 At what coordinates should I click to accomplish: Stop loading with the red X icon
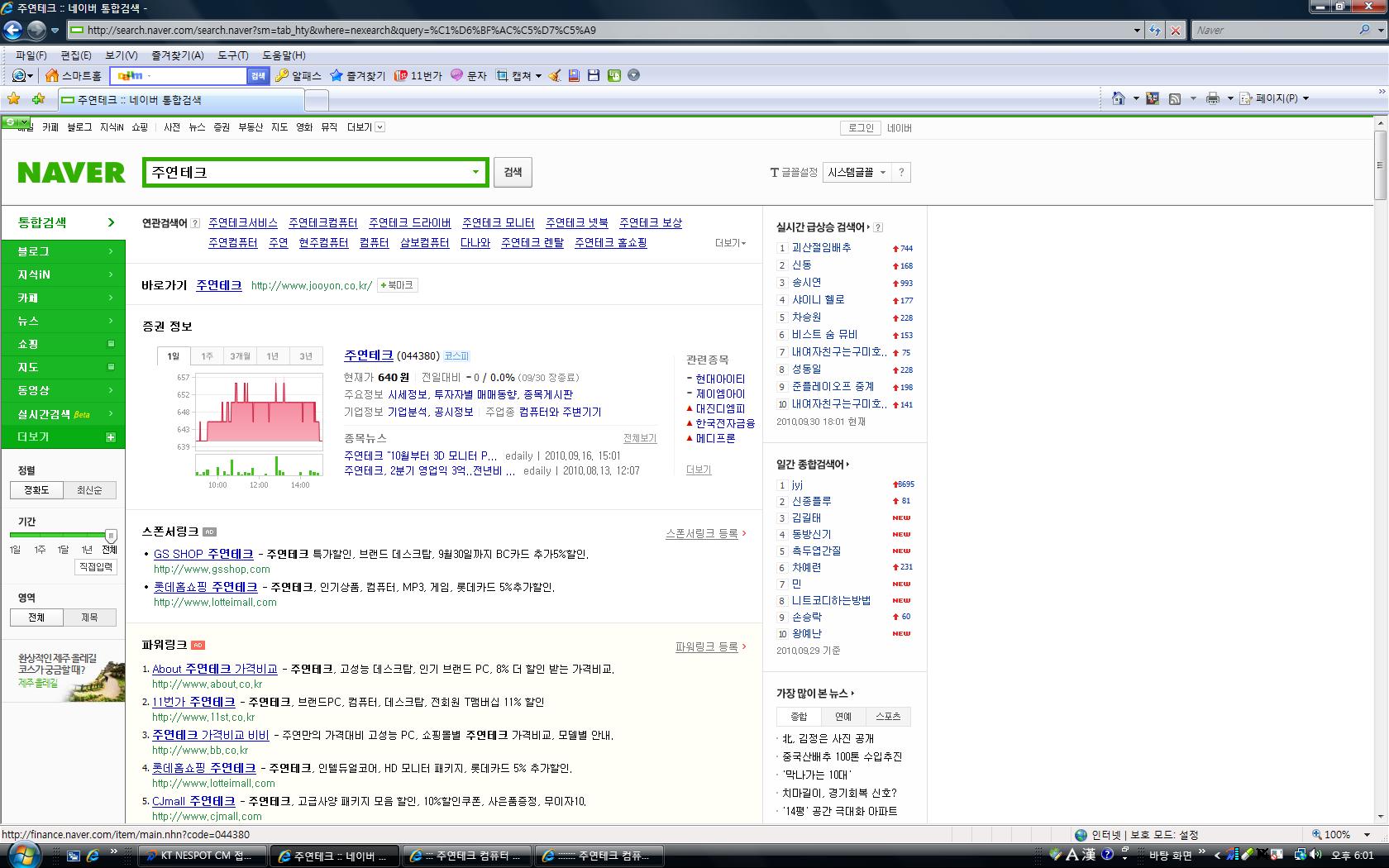tap(1175, 31)
